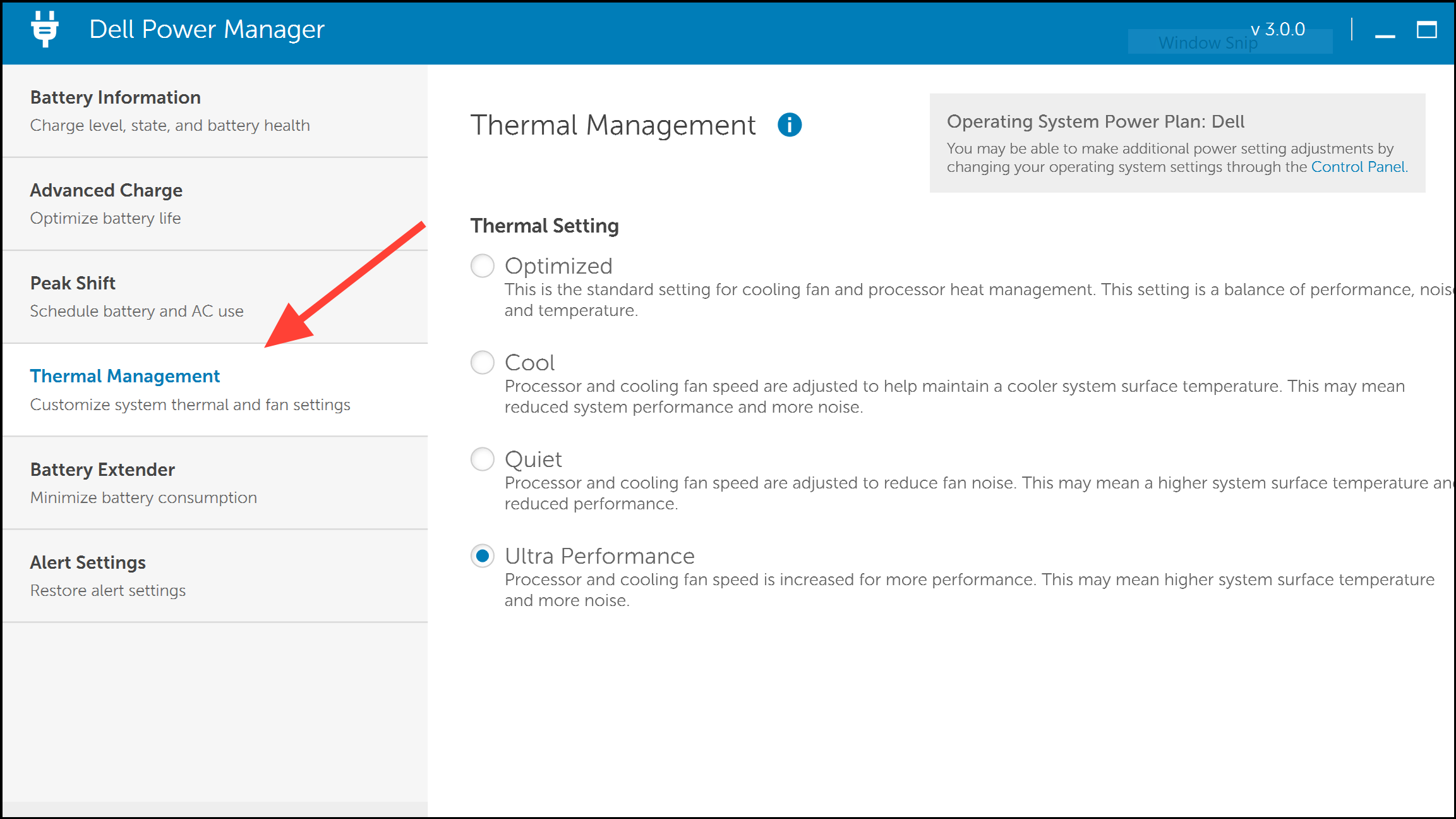The width and height of the screenshot is (1456, 819).
Task: Click the Dell Power Manager plug icon
Action: (x=45, y=29)
